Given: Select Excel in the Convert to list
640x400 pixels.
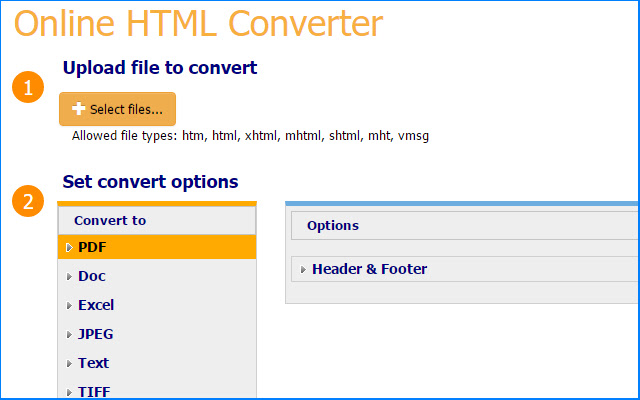Looking at the screenshot, I should click(96, 305).
